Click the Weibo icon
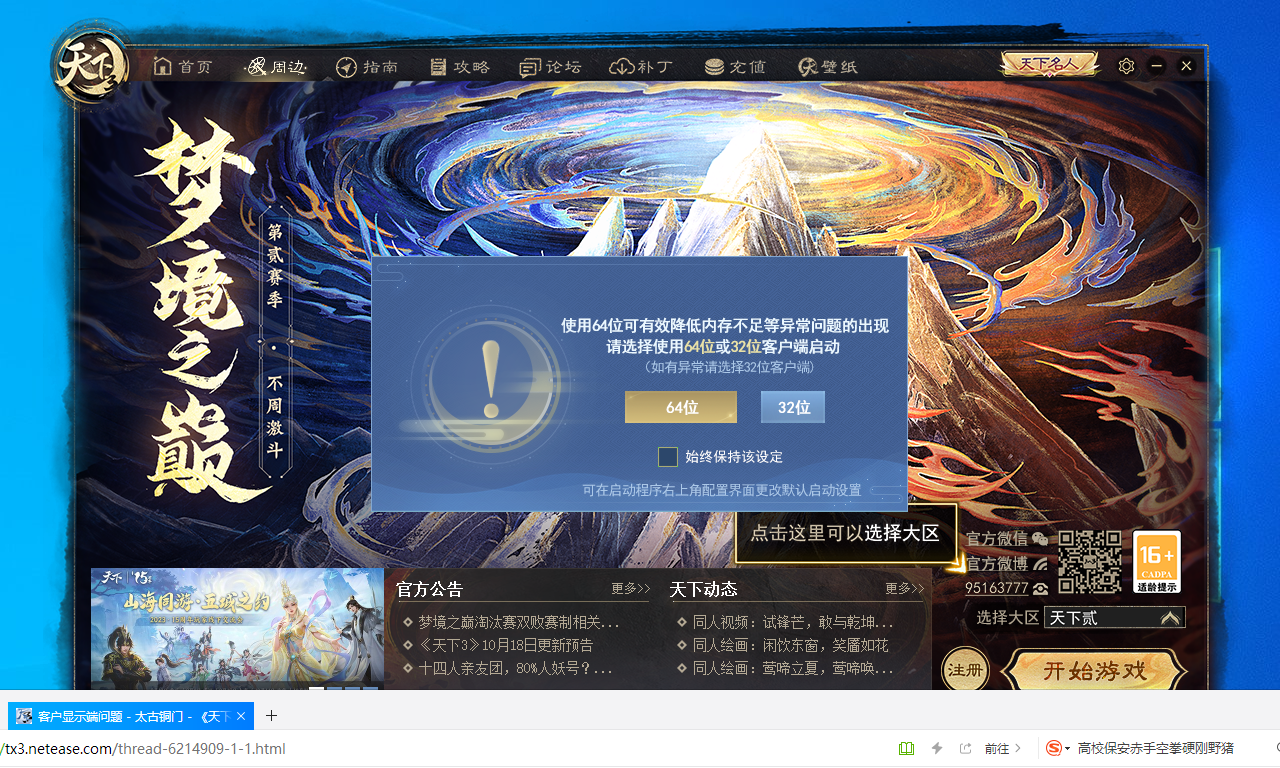 1040,564
